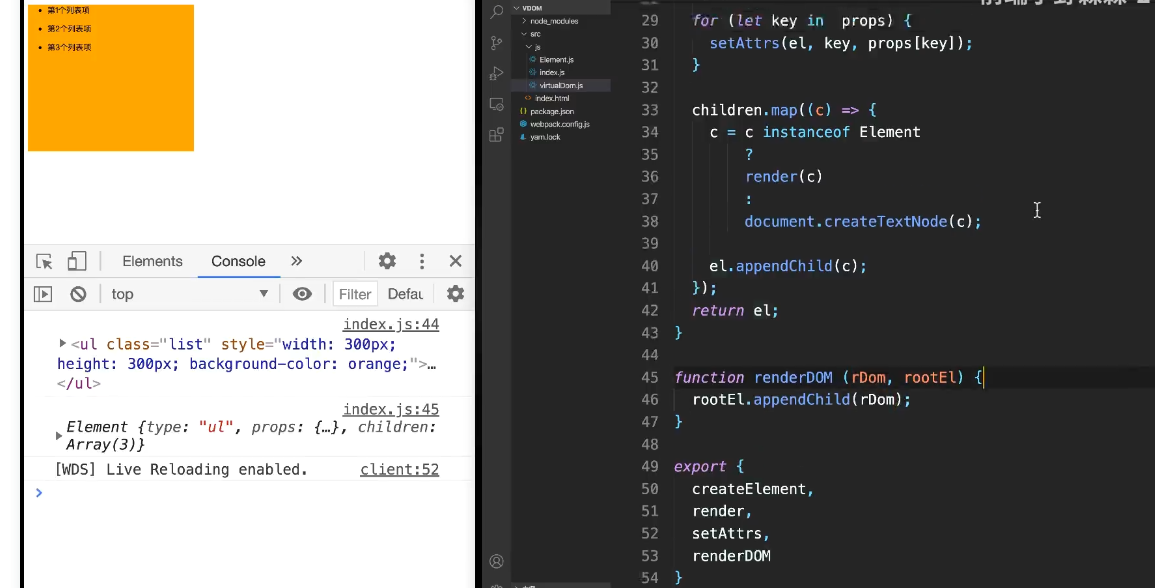
Task: Expand the logged Element object
Action: pyautogui.click(x=59, y=436)
